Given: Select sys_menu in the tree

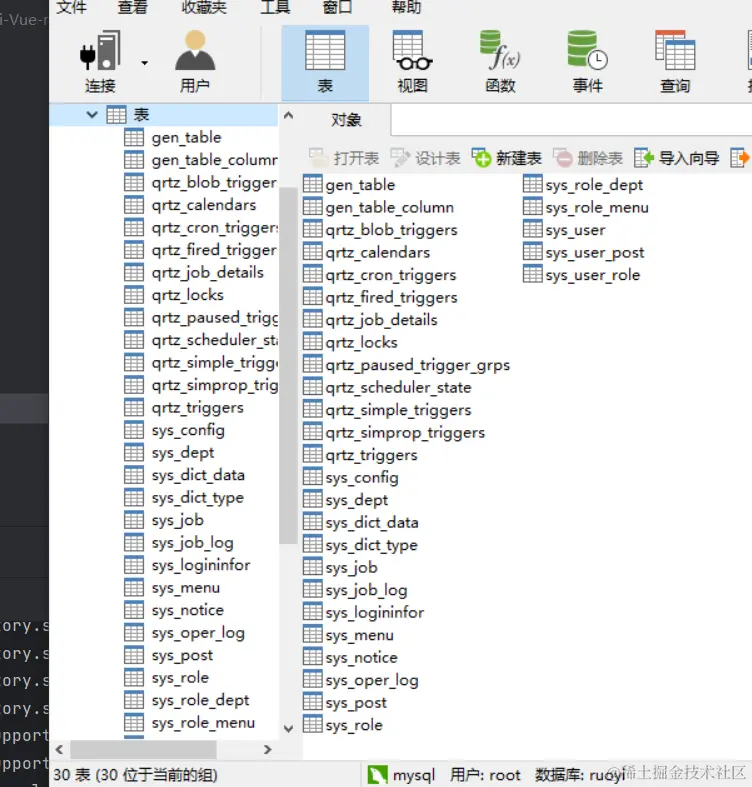Looking at the screenshot, I should (186, 588).
